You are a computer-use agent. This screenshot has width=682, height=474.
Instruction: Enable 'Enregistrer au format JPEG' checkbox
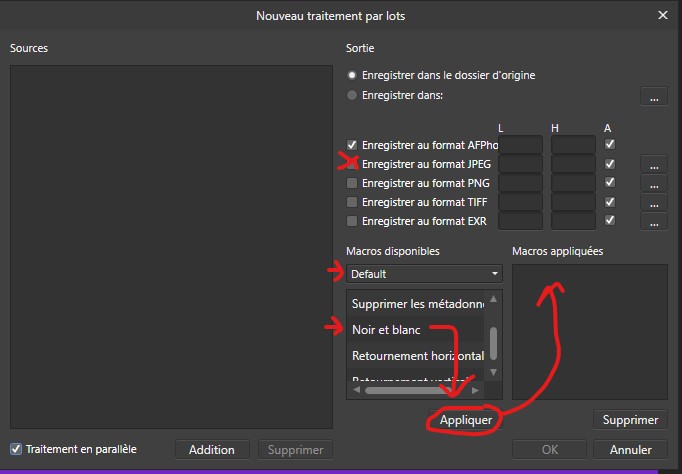click(x=352, y=164)
